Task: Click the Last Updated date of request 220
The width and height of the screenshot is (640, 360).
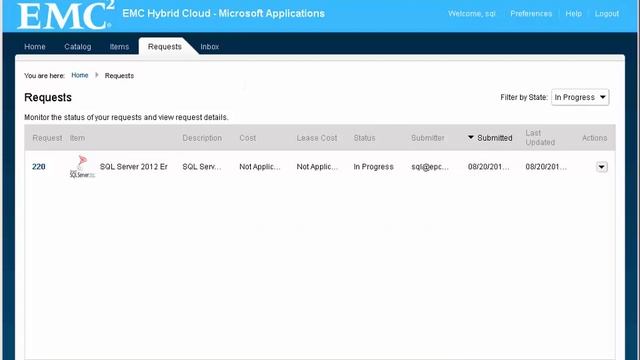Action: [546, 167]
